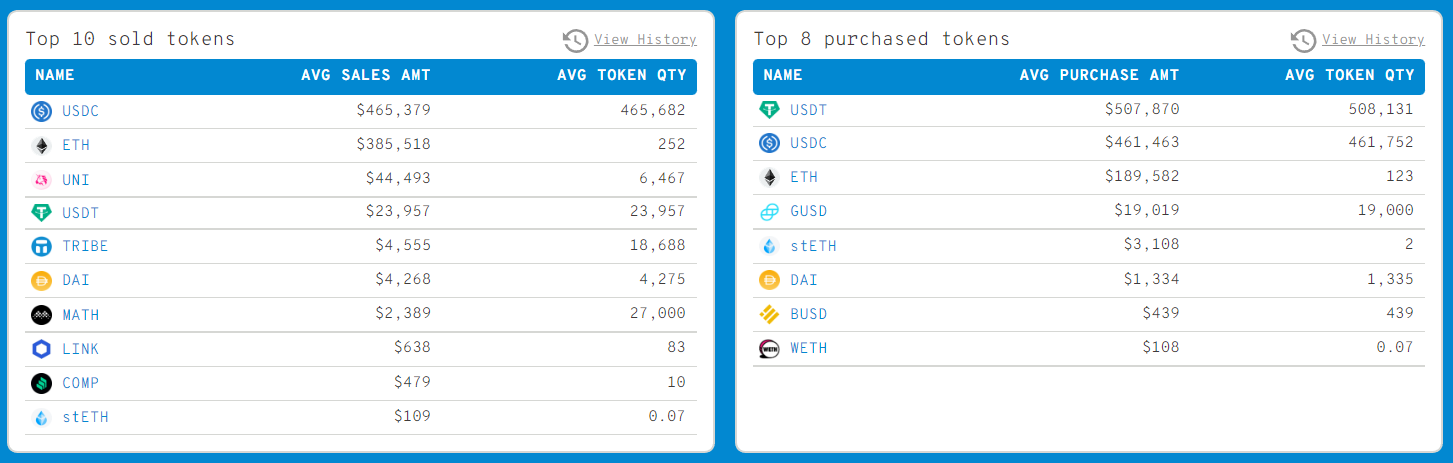The width and height of the screenshot is (1453, 463).
Task: Open the GUSD token link
Action: pos(809,212)
